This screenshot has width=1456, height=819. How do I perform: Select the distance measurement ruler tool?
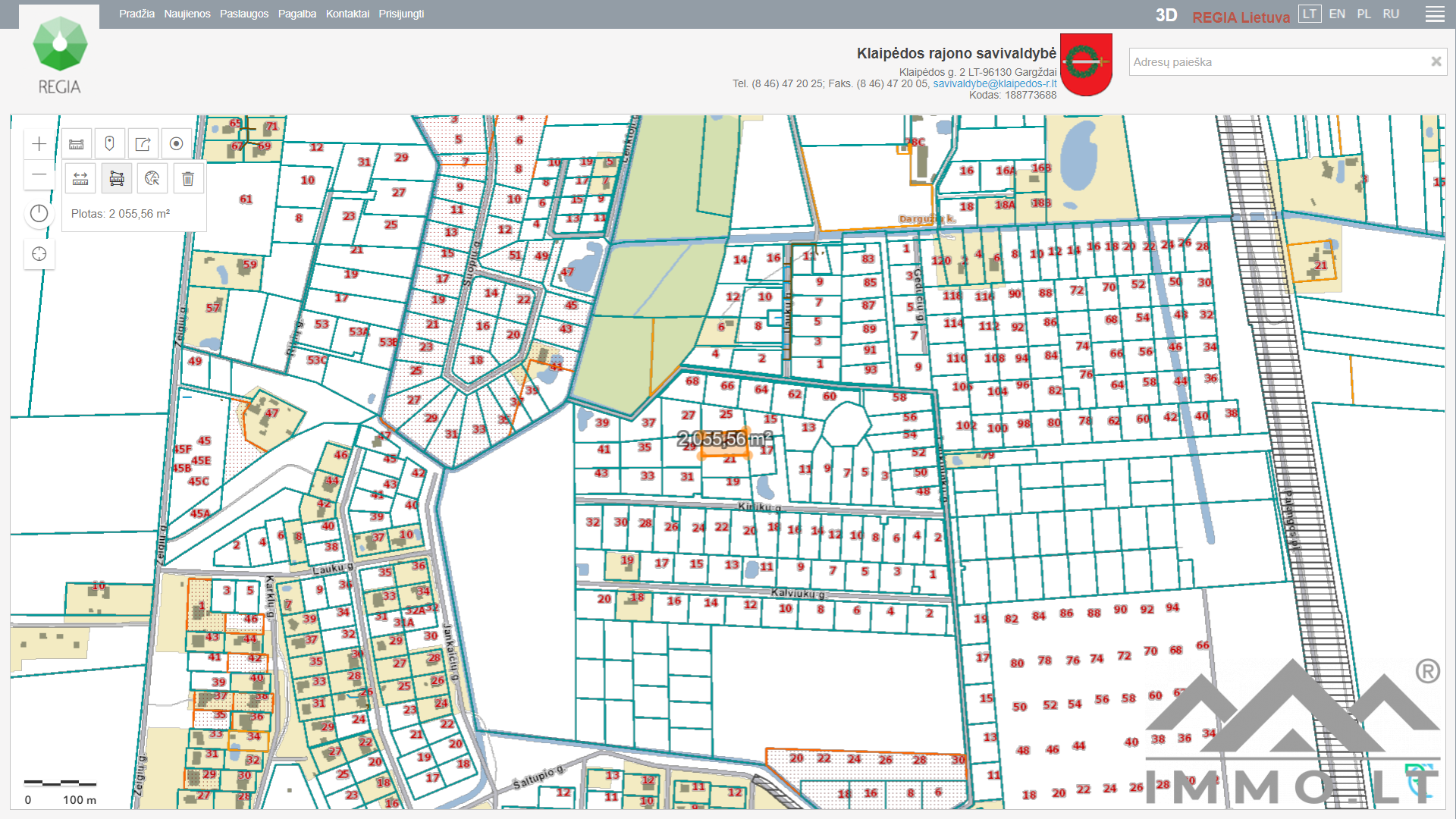(x=80, y=179)
